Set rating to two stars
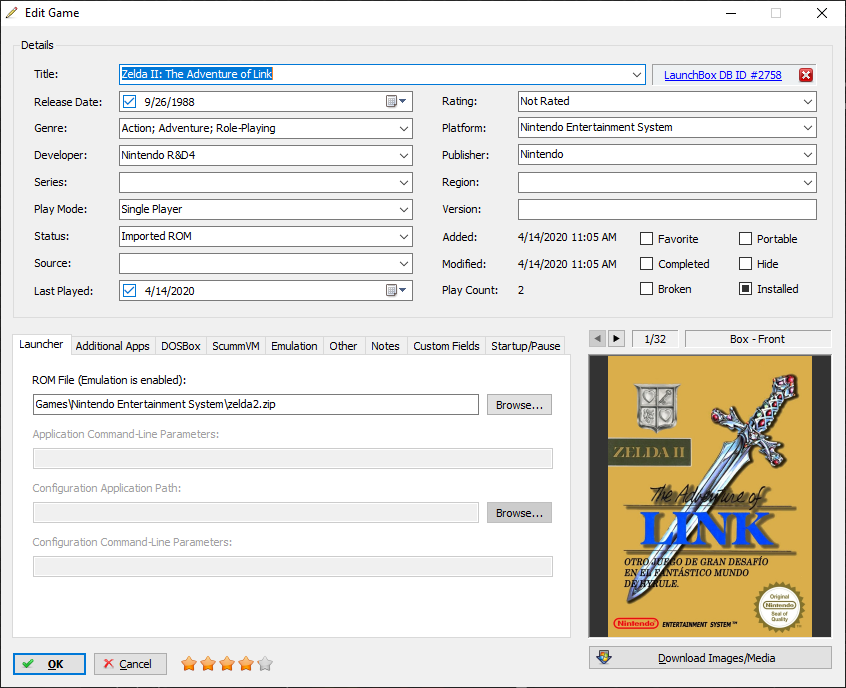846x688 pixels. pos(208,663)
